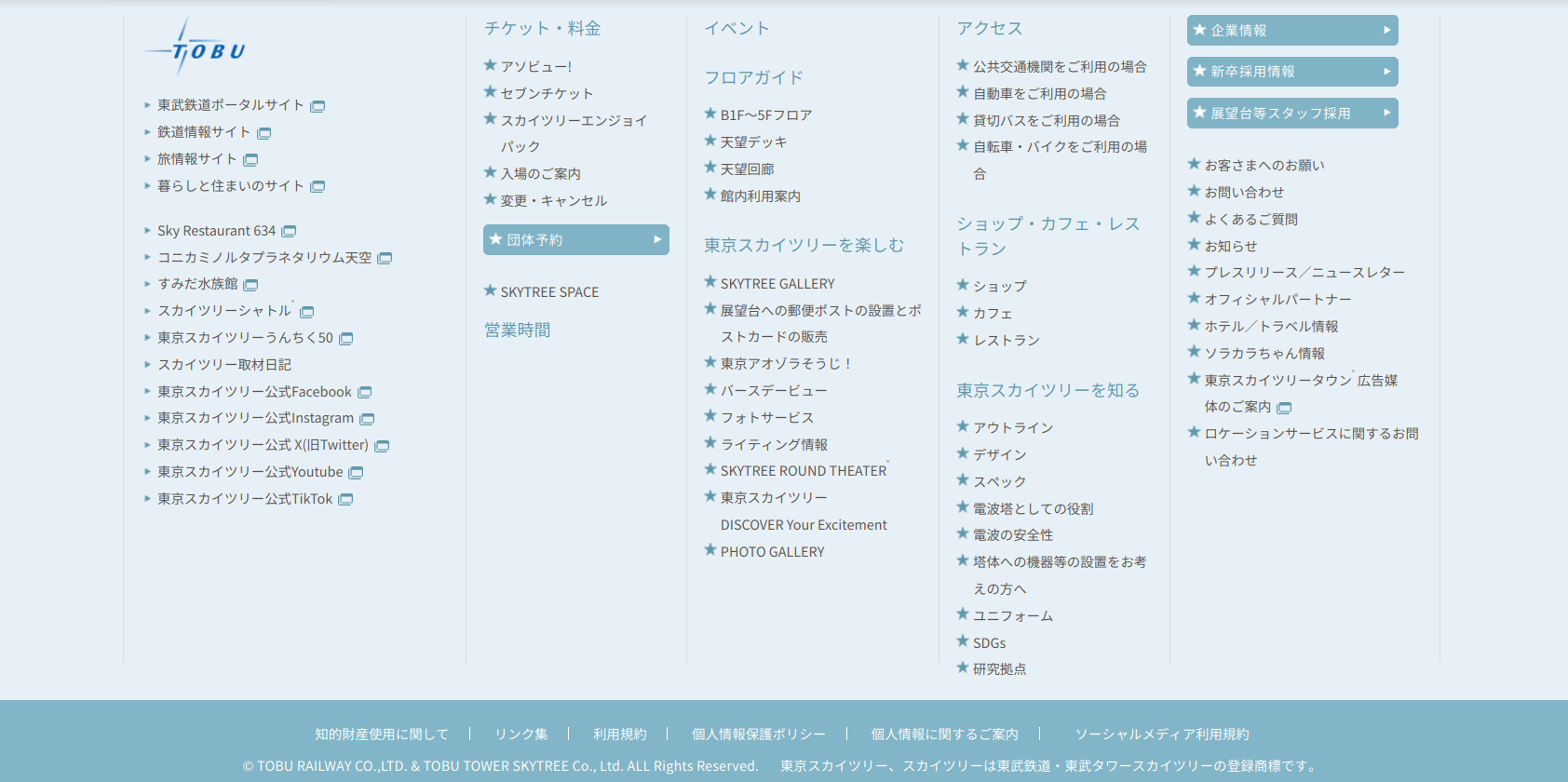Image resolution: width=1568 pixels, height=782 pixels.
Task: Open 個人情報保護ポリシー in the footer
Action: 758,735
